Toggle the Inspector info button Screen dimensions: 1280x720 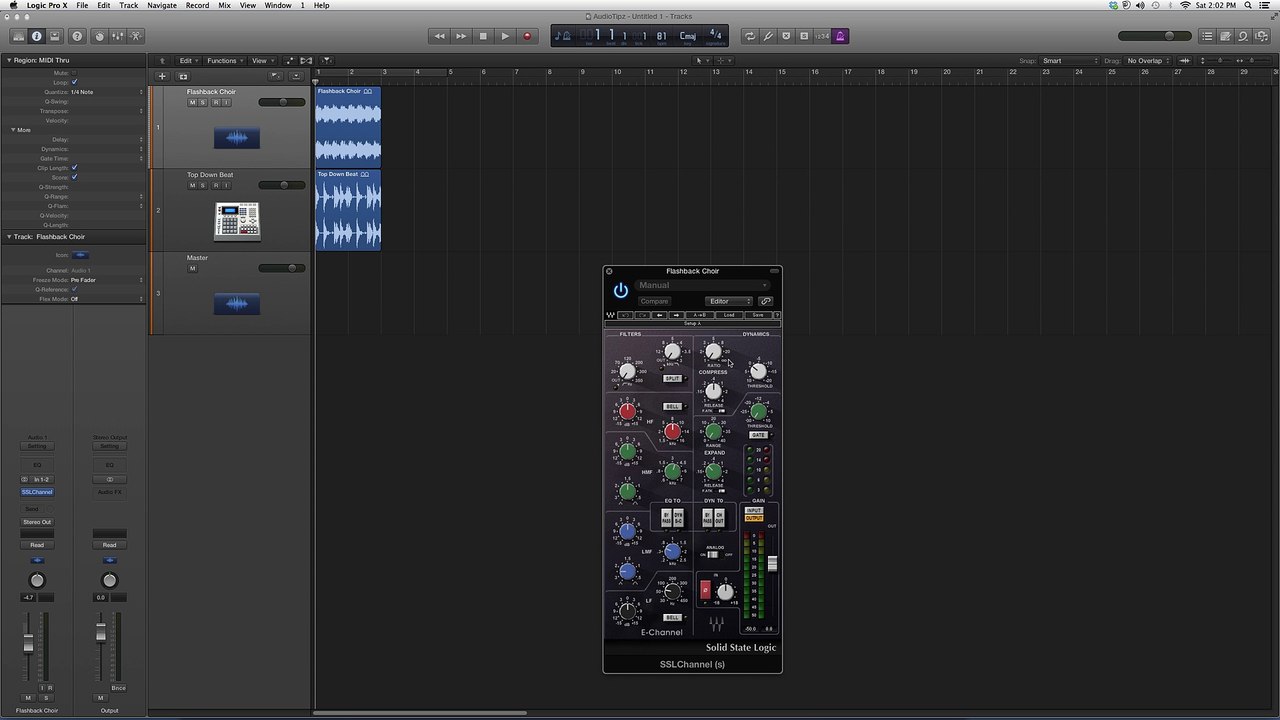tap(37, 36)
